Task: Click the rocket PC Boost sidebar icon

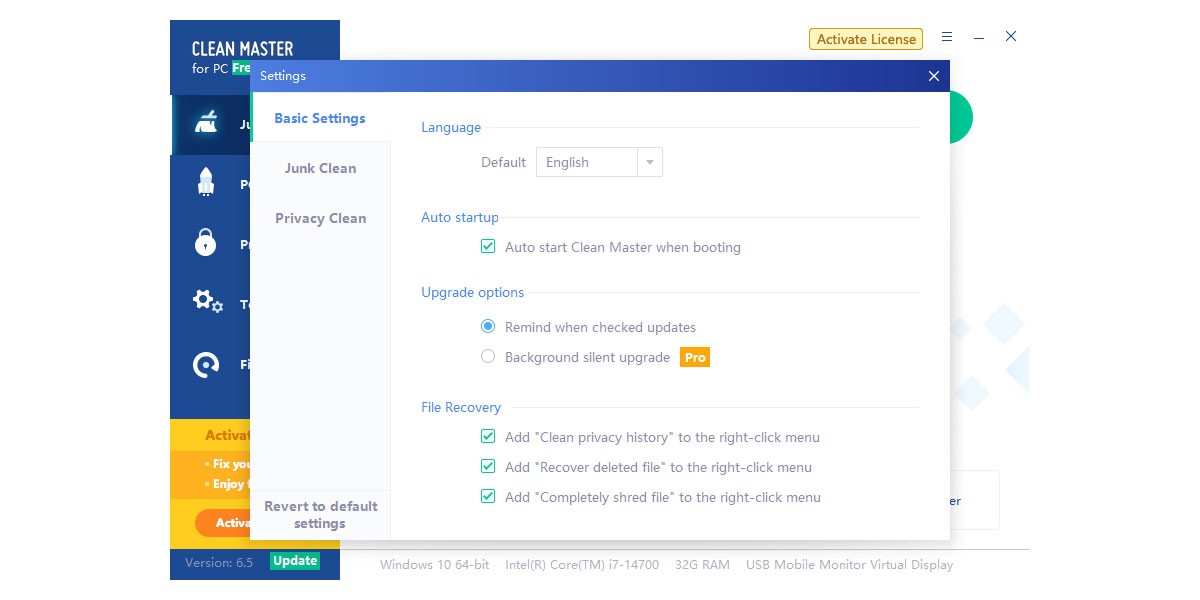Action: point(206,183)
